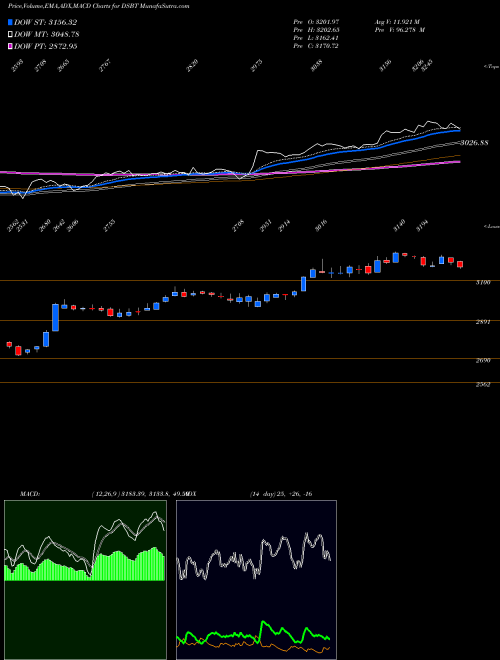Click the 2753 low label above candlesticks
500x660 pixels.
click(109, 225)
